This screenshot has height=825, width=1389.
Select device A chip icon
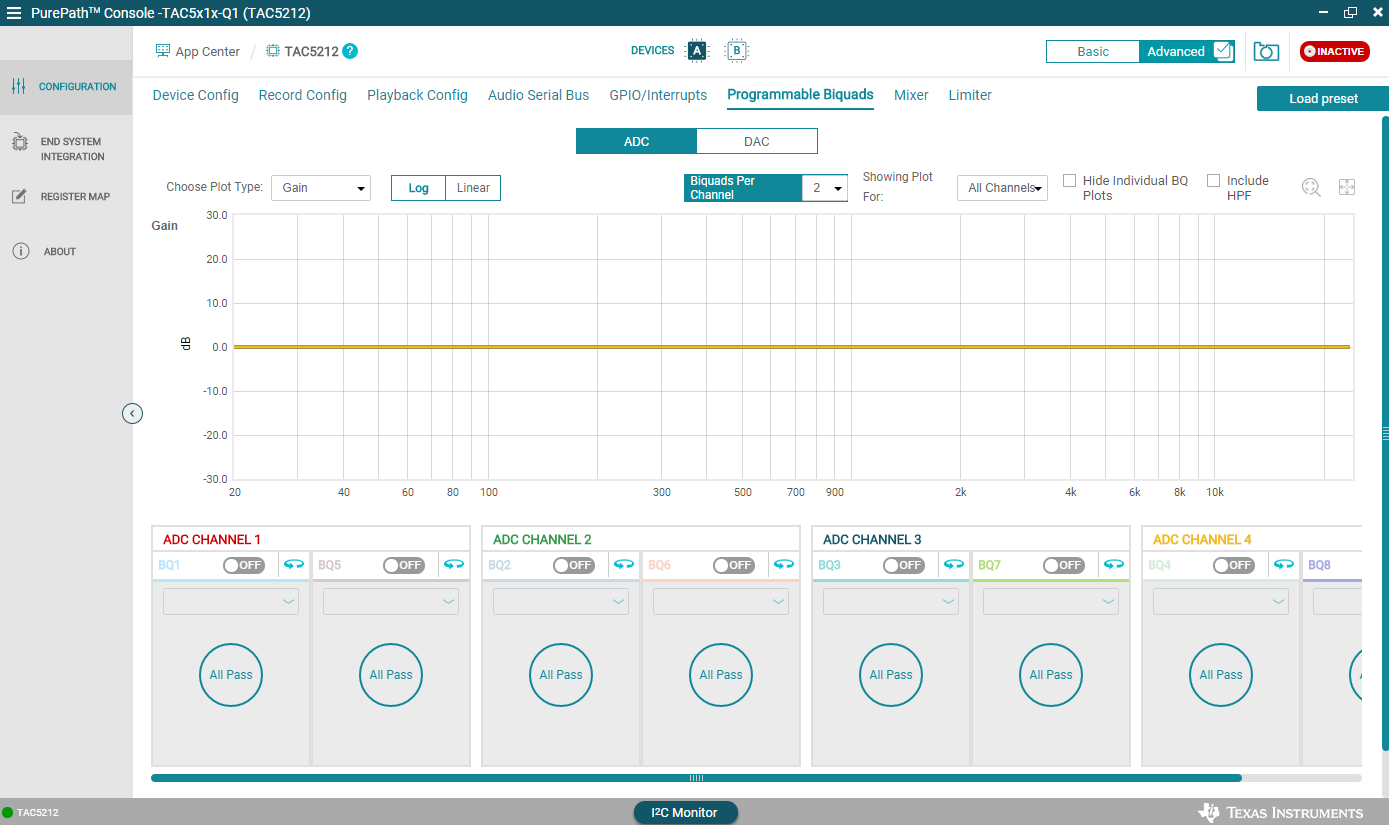[697, 51]
